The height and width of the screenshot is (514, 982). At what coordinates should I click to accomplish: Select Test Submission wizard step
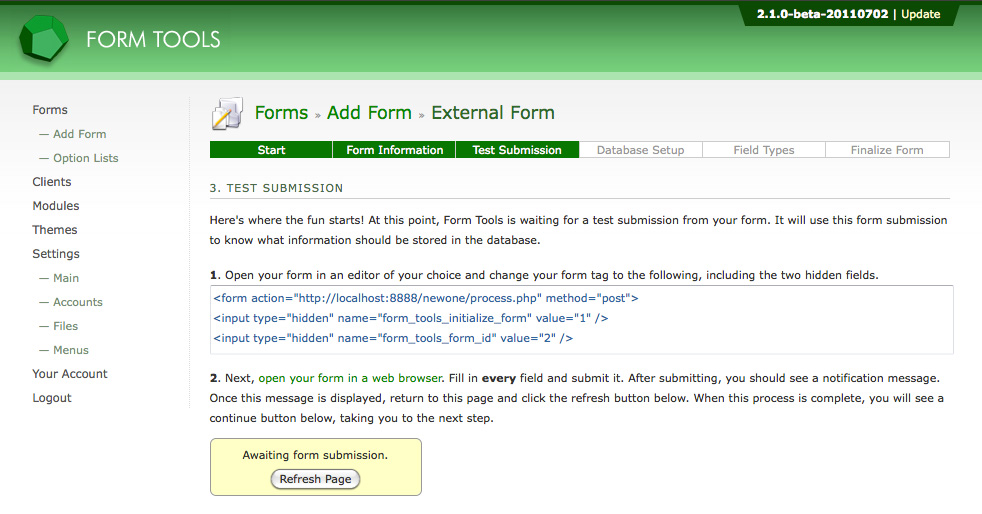[x=517, y=150]
